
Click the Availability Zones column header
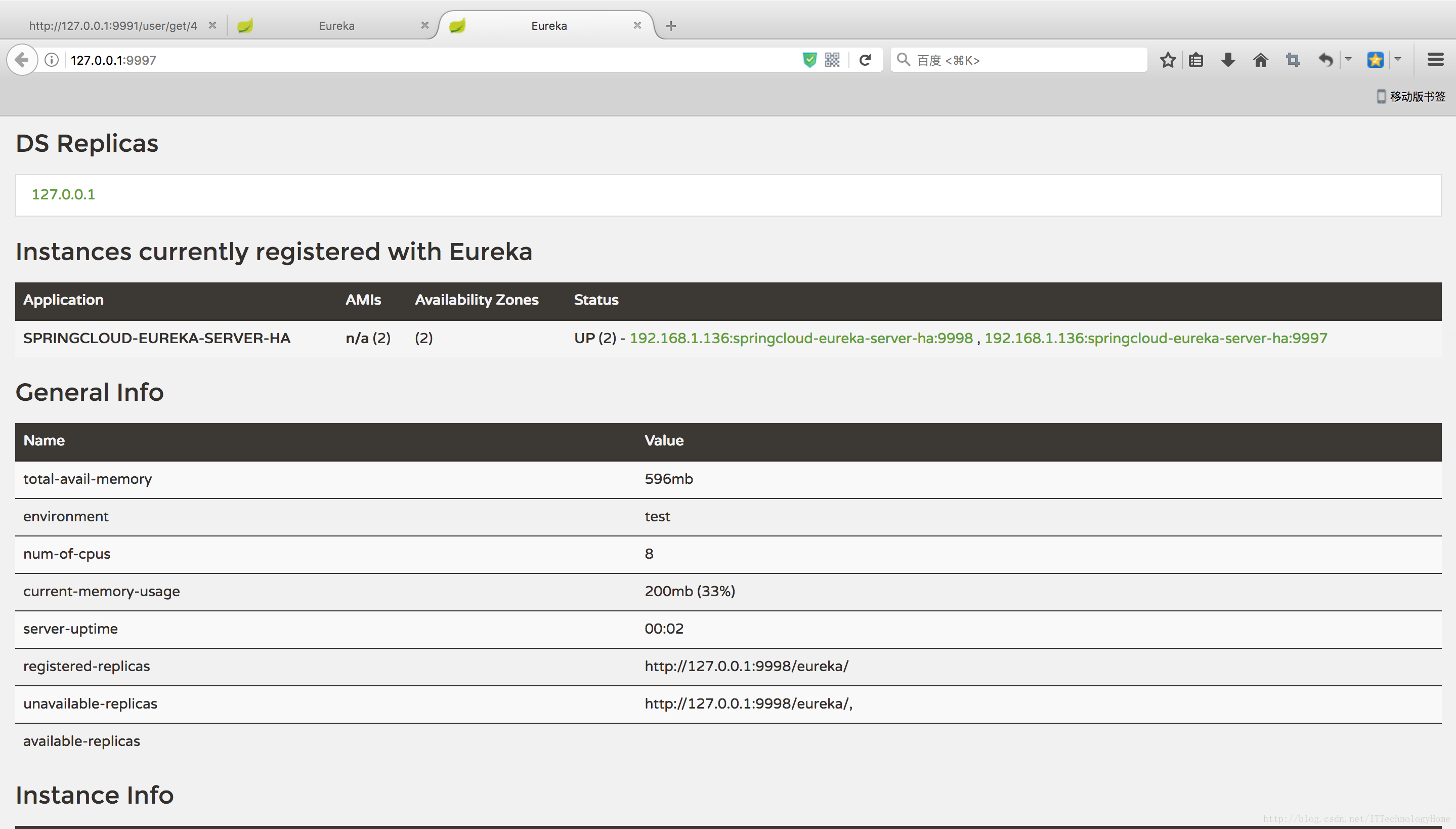(x=476, y=300)
